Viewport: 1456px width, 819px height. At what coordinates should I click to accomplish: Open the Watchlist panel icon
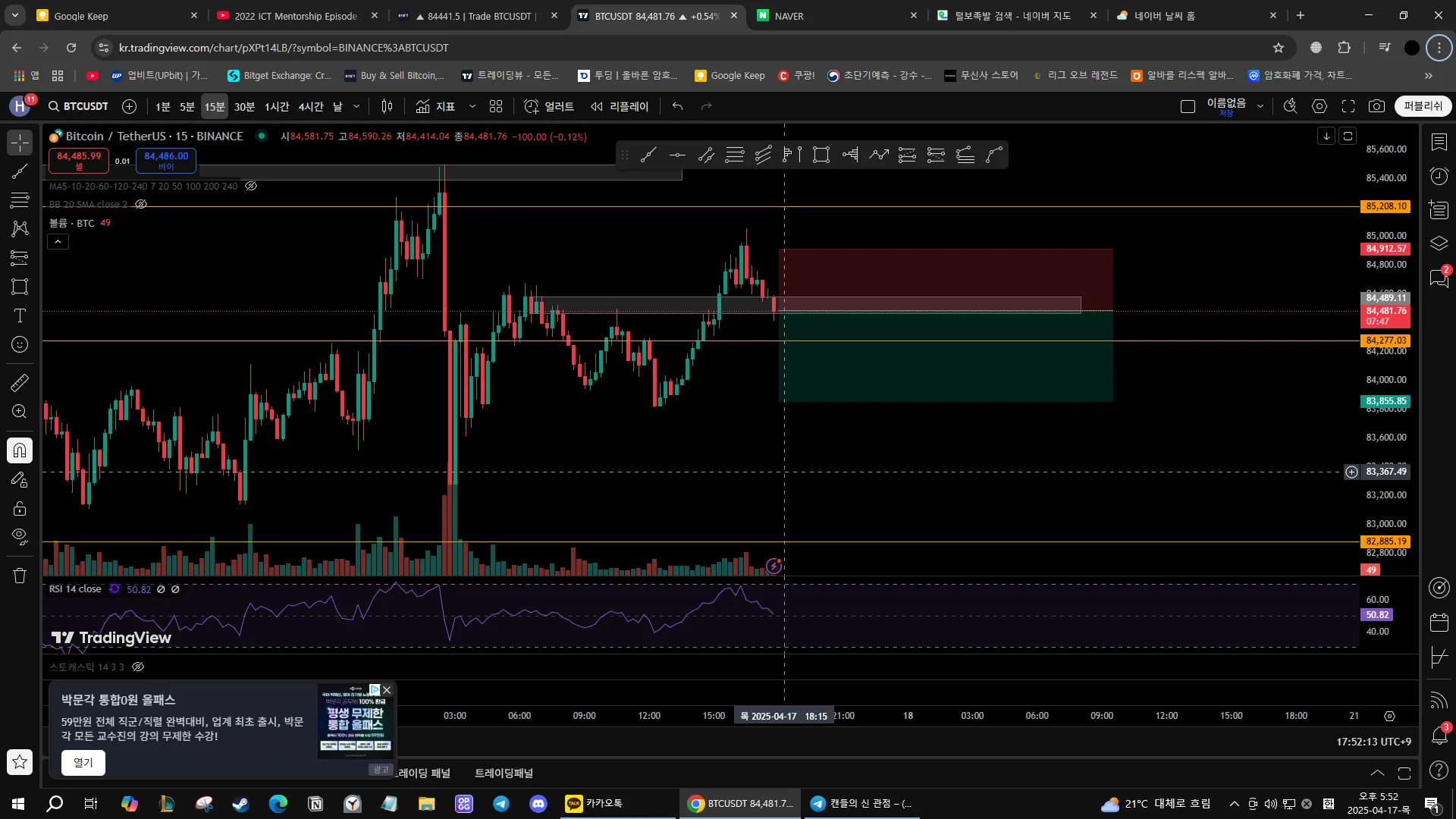point(1439,143)
